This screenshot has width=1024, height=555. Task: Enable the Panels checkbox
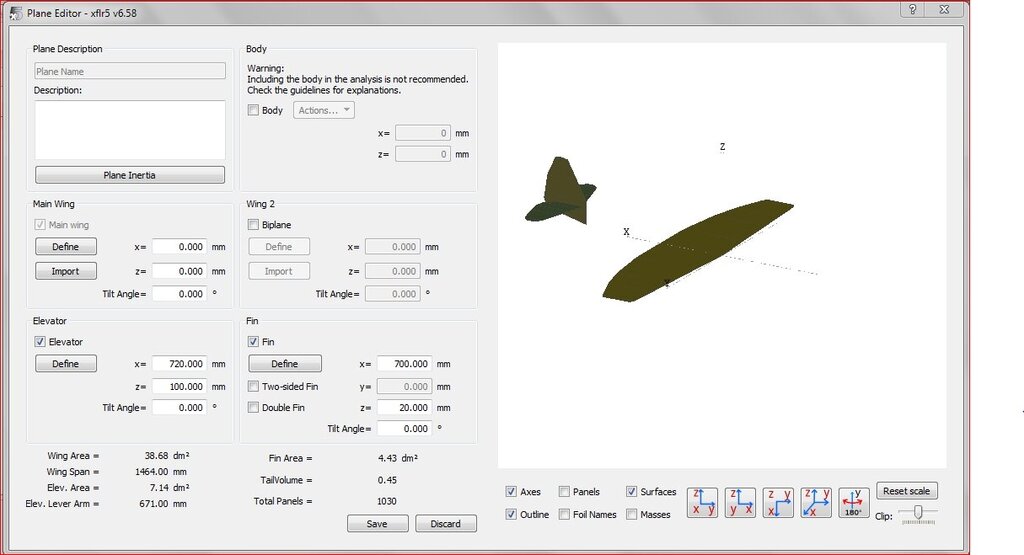565,492
